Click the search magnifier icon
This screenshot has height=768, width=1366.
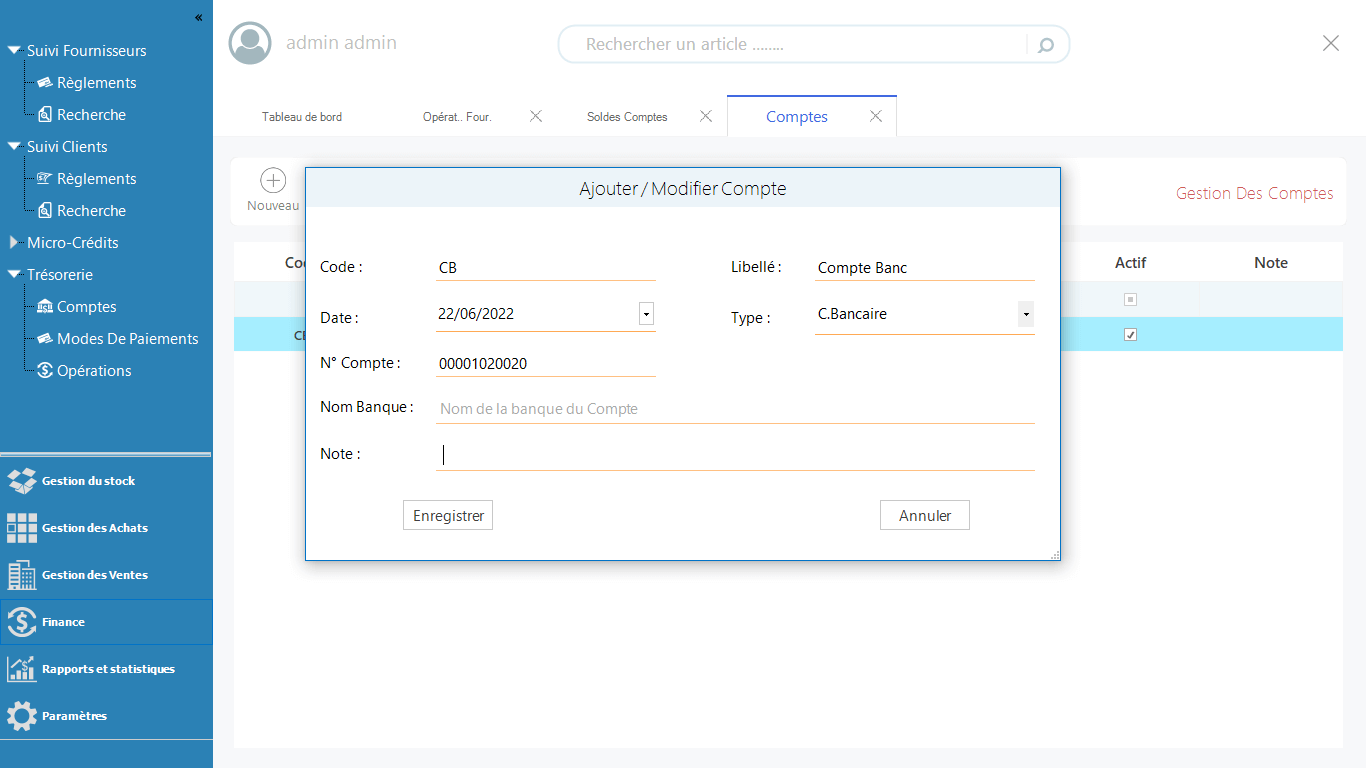(1046, 45)
